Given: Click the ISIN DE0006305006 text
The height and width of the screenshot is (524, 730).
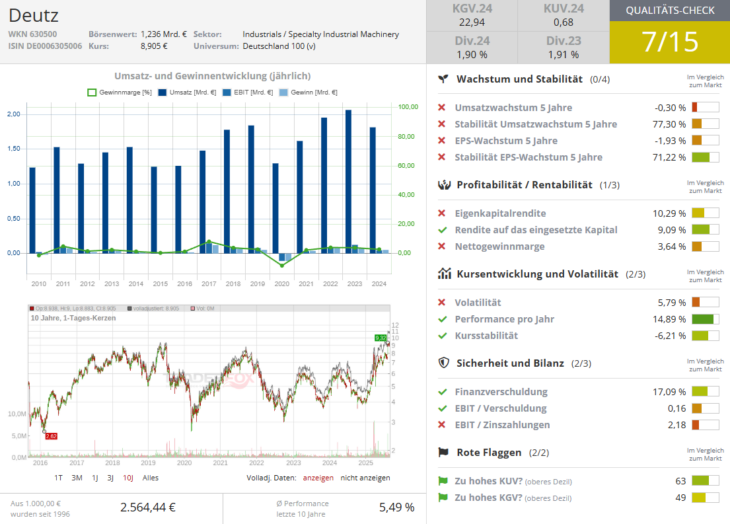Looking at the screenshot, I should pos(45,46).
